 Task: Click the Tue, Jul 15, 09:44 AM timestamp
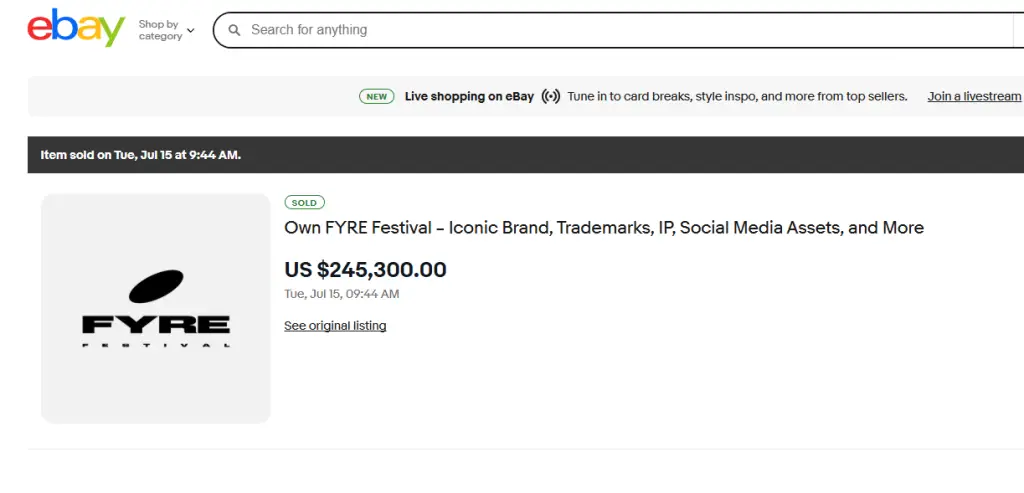342,294
